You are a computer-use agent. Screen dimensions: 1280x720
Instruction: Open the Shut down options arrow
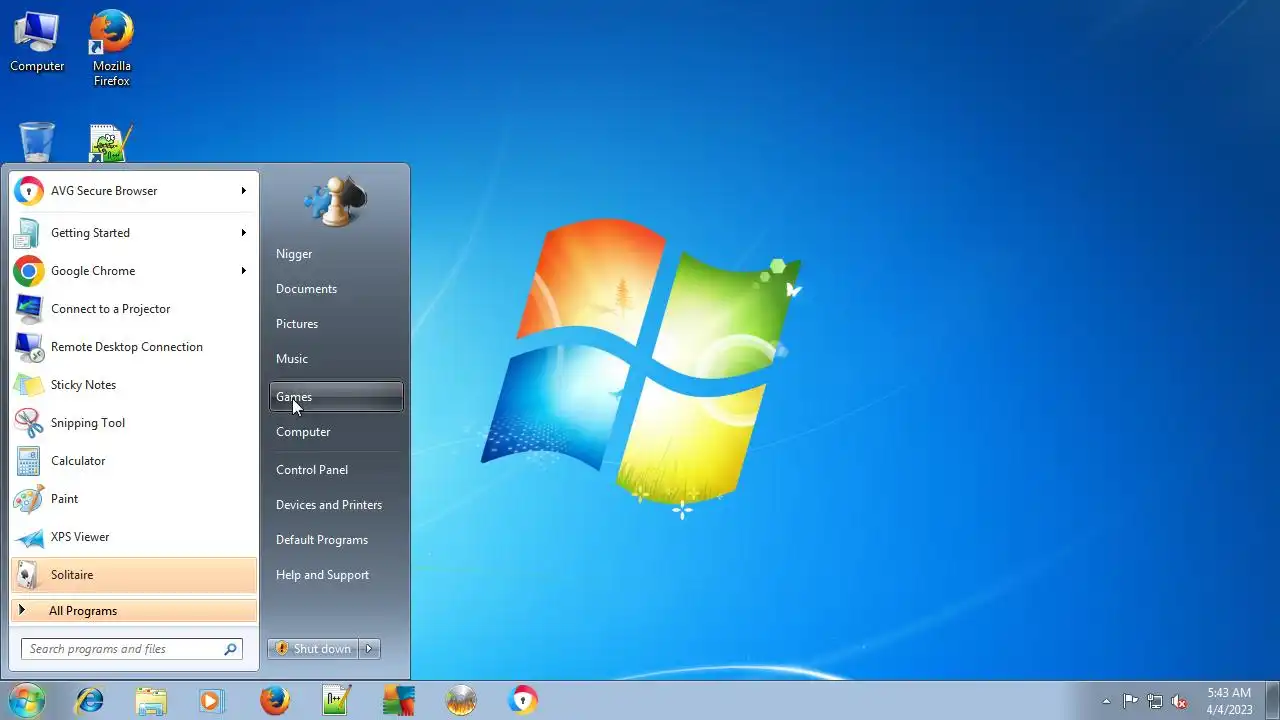point(369,649)
